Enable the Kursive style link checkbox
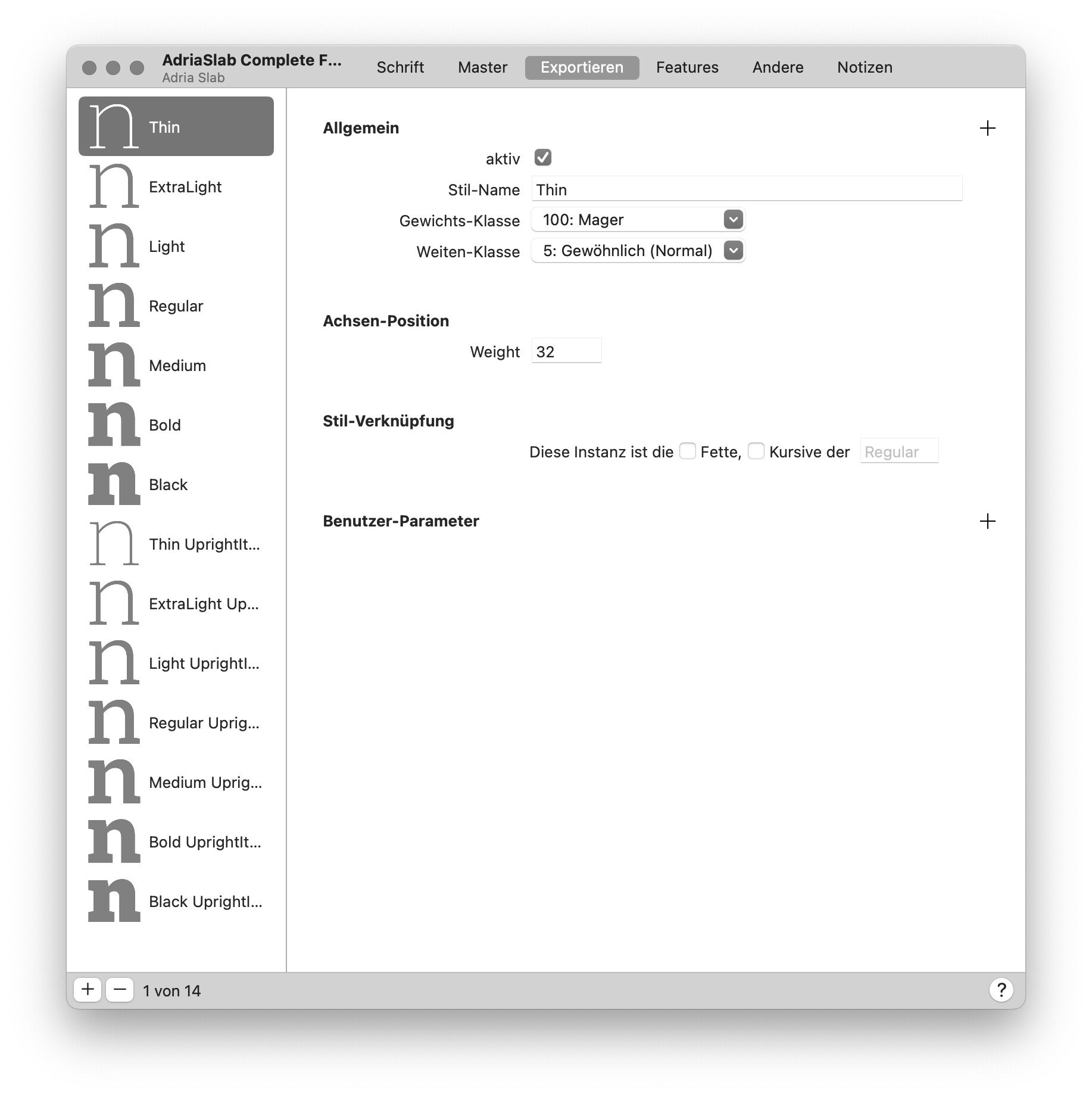The height and width of the screenshot is (1097, 1092). pos(756,451)
